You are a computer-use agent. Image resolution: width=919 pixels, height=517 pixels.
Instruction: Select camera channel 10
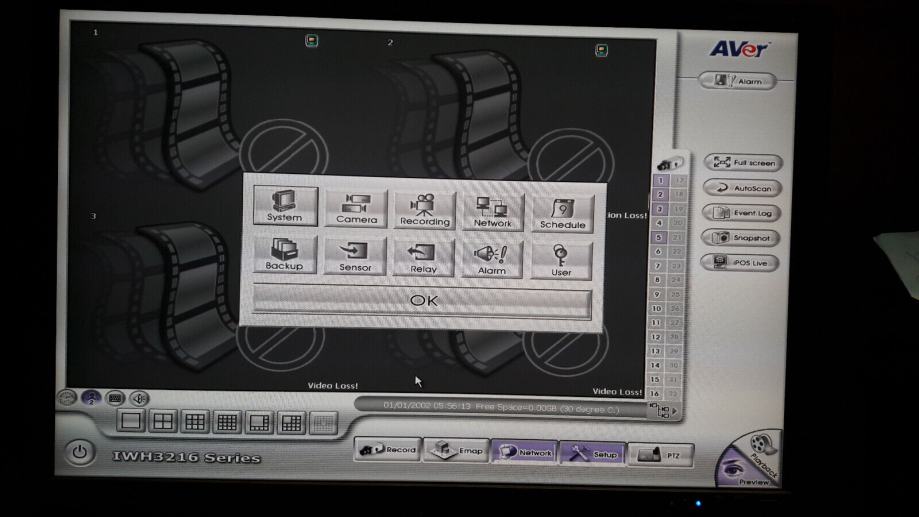tap(657, 308)
